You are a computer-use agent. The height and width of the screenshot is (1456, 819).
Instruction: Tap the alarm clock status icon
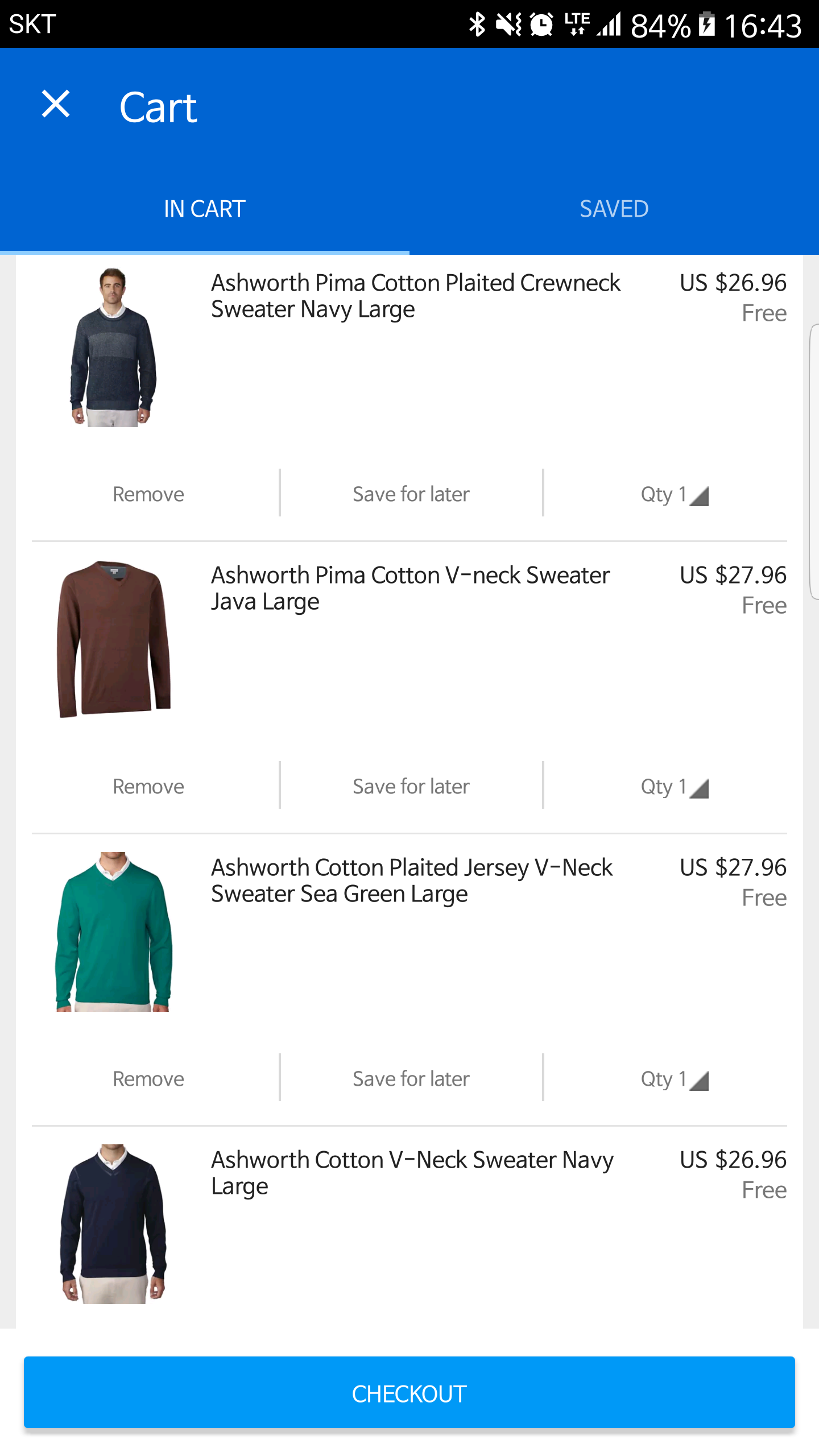click(541, 24)
